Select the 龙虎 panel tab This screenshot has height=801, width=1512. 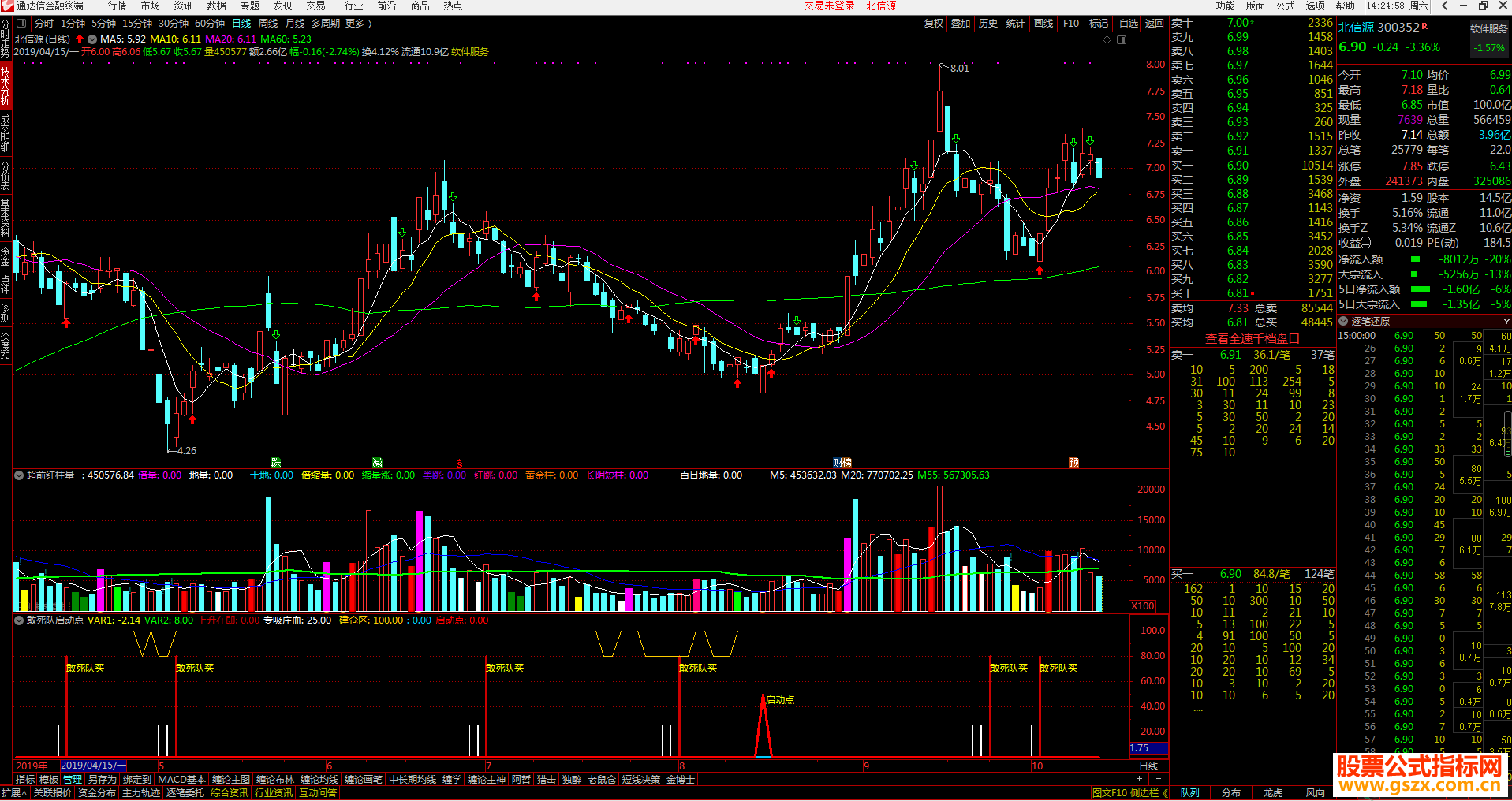click(x=1273, y=793)
